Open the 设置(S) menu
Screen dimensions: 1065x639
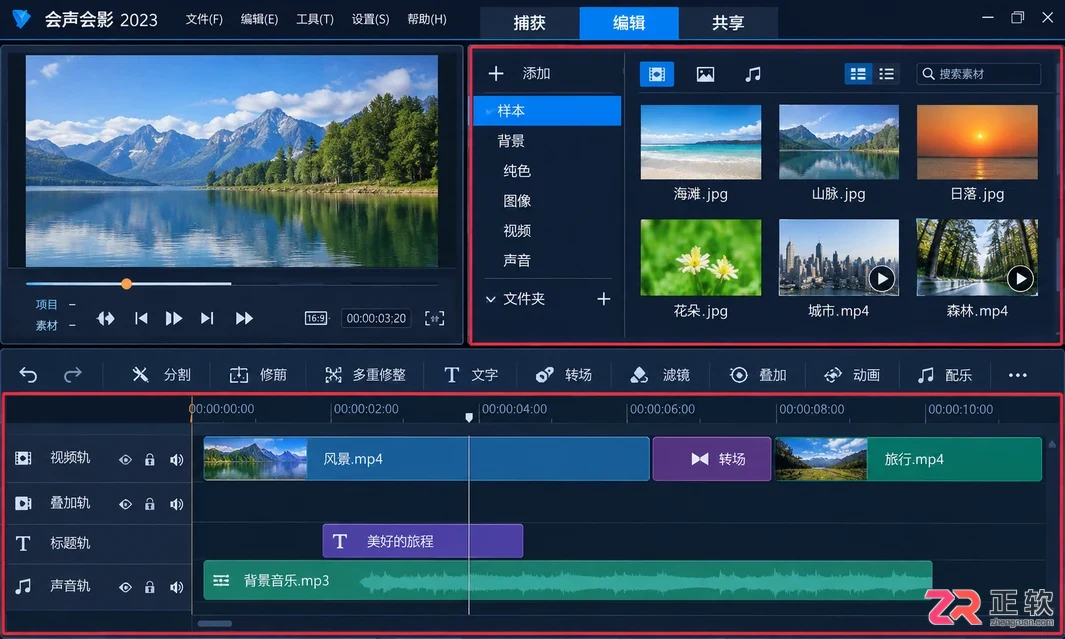coord(370,19)
